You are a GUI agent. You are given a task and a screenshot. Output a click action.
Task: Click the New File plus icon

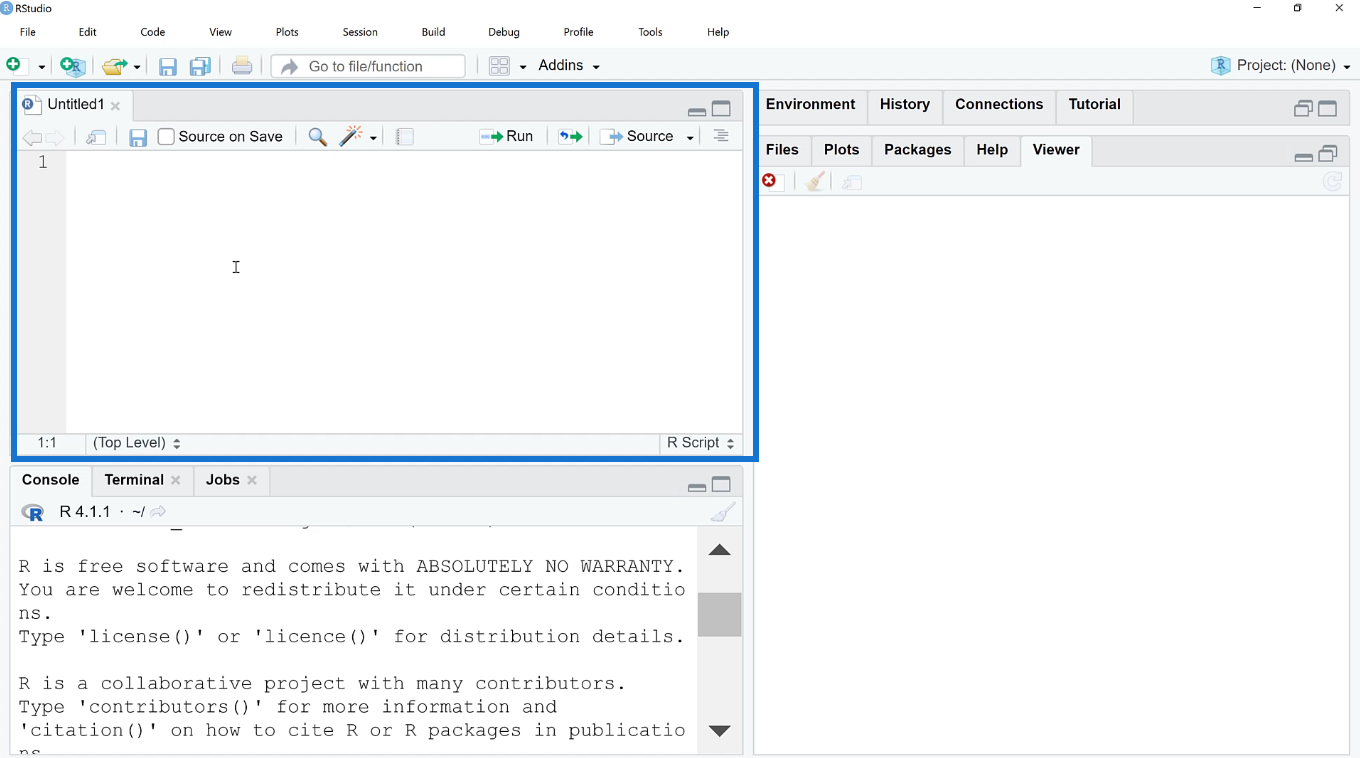(x=14, y=65)
